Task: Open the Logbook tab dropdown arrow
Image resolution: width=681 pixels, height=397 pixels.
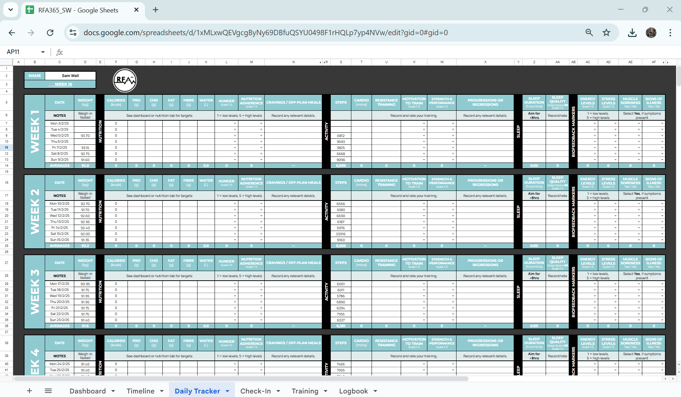Action: click(x=375, y=391)
